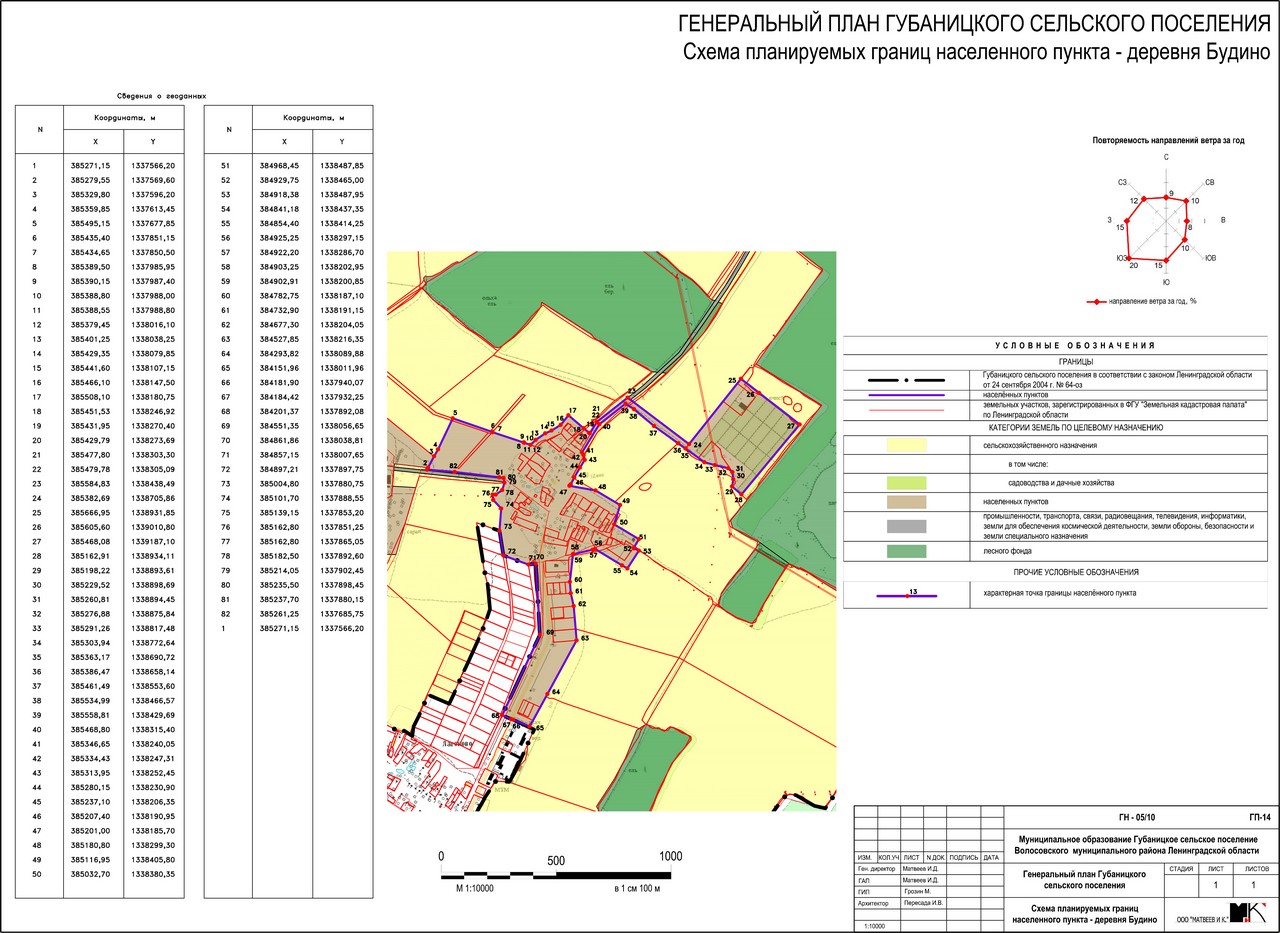This screenshot has width=1280, height=933.
Task: Click 'М 1:10000' scale label under bar
Action: click(x=475, y=889)
